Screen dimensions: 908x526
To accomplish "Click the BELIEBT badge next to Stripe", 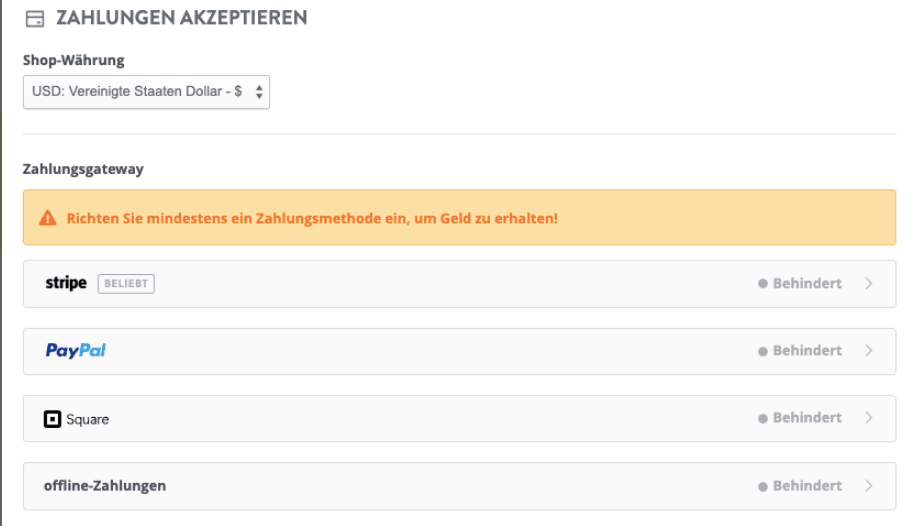I will [126, 284].
